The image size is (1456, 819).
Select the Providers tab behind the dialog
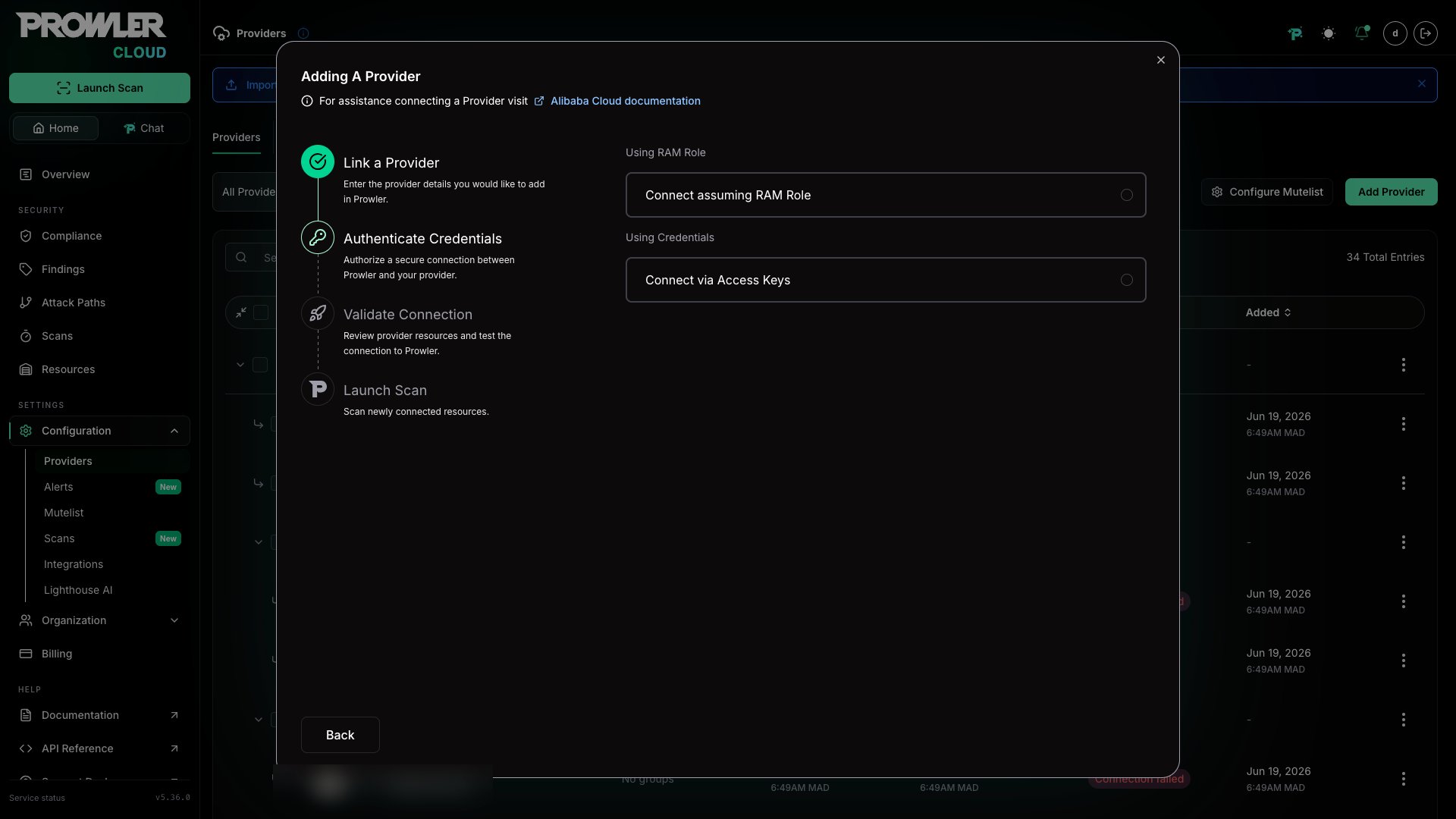coord(237,137)
